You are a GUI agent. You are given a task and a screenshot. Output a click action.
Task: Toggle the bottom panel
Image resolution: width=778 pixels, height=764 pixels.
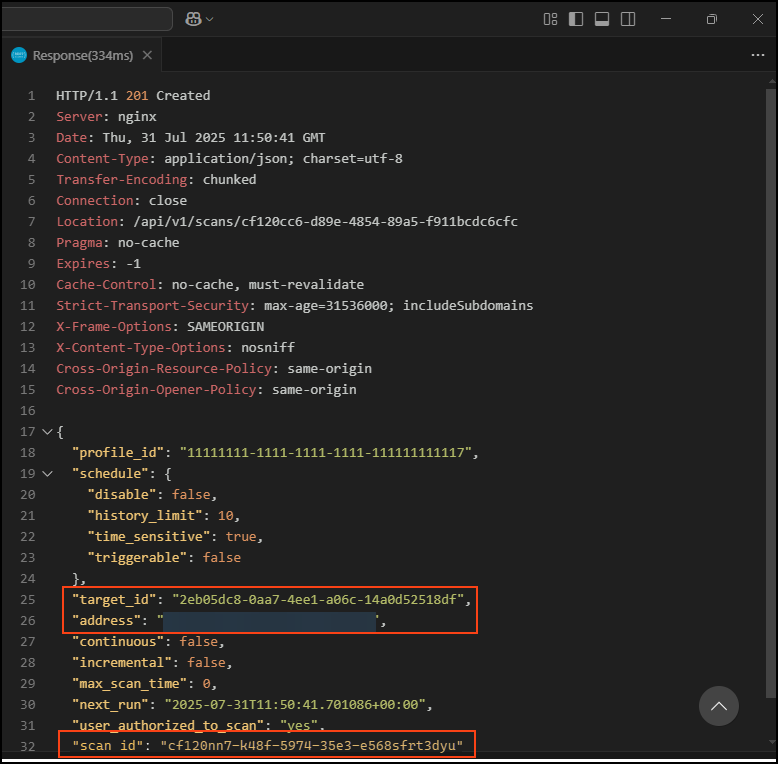(x=602, y=19)
